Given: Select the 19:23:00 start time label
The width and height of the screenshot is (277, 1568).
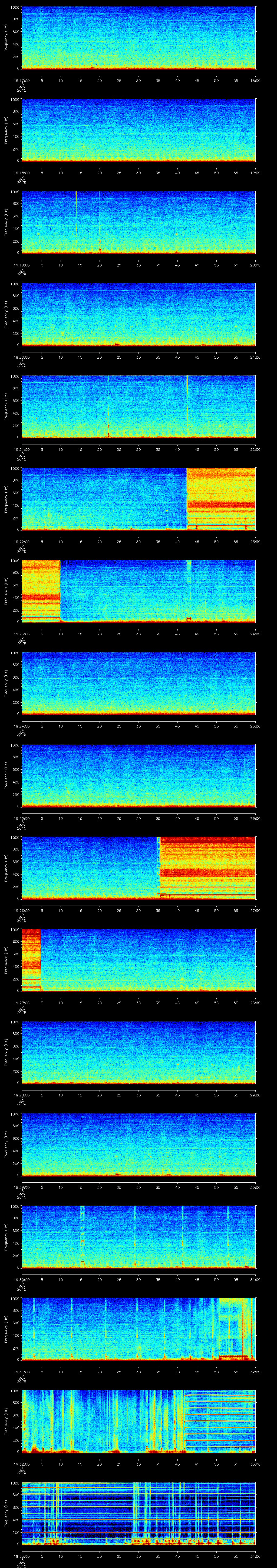Looking at the screenshot, I should point(21,634).
